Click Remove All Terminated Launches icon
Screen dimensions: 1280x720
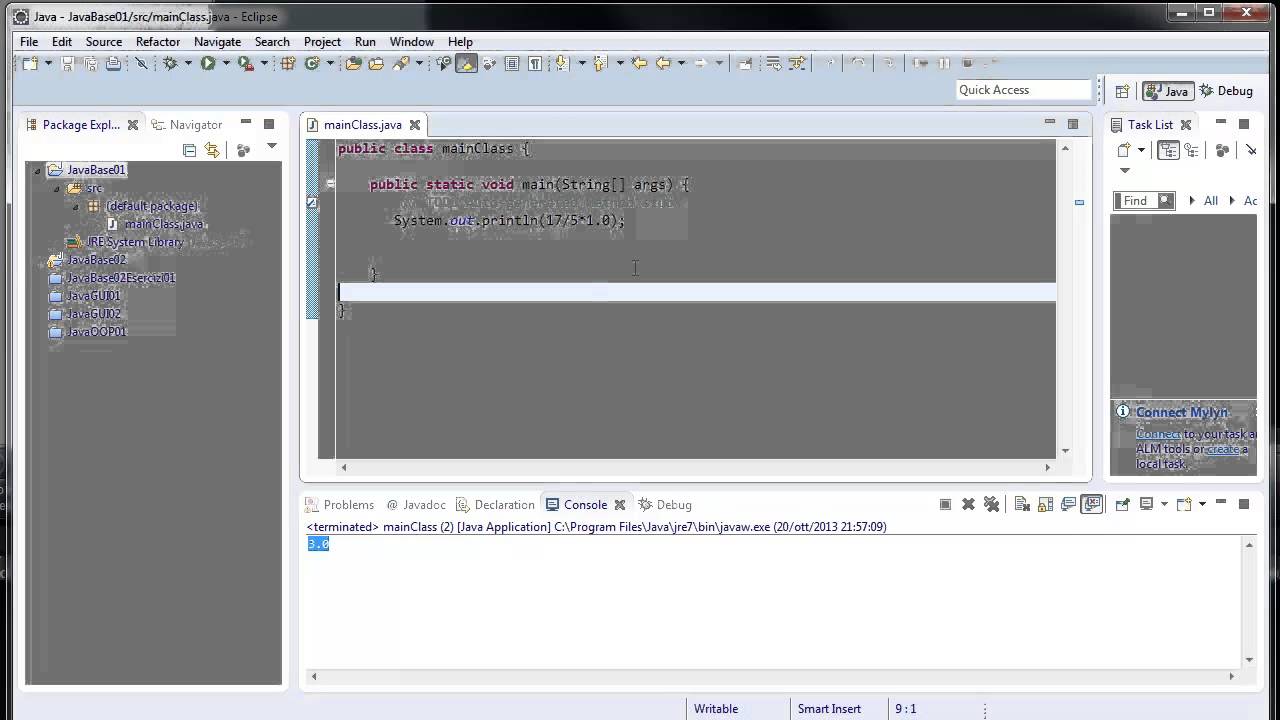(991, 504)
